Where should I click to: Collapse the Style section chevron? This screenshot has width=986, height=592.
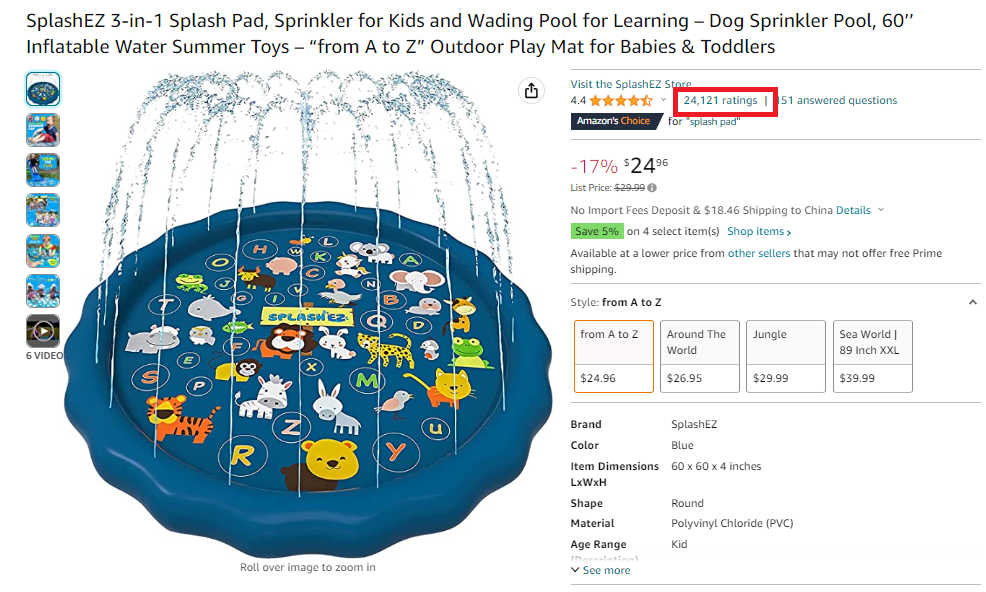(973, 302)
